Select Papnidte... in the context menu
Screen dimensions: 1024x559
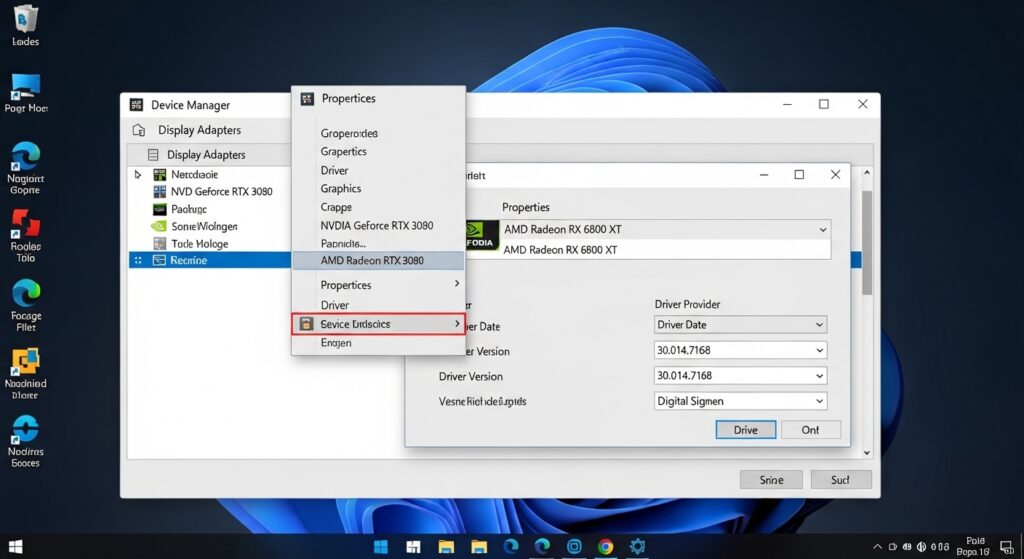pos(343,243)
